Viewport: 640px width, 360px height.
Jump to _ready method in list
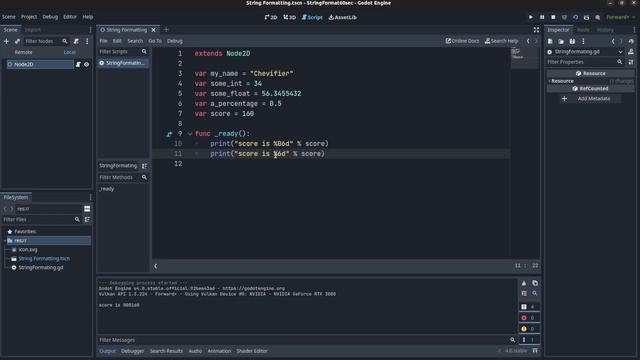(x=107, y=189)
